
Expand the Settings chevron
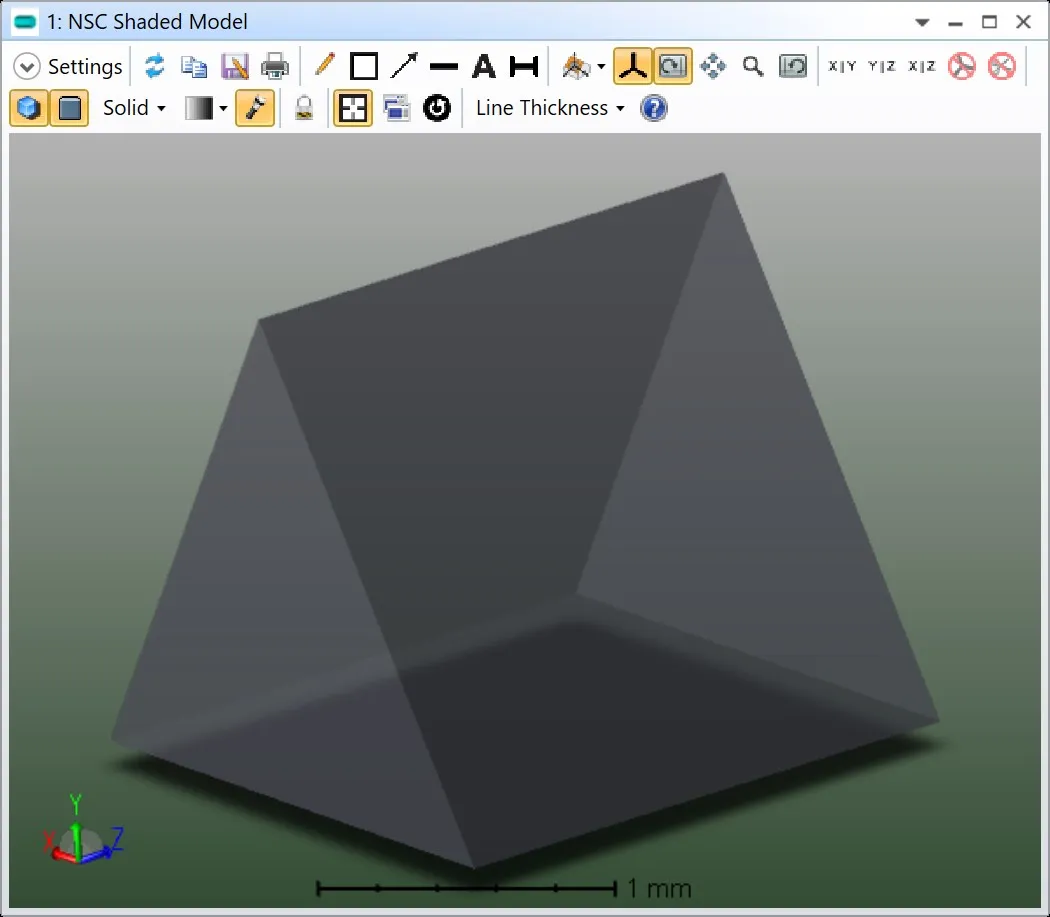click(x=27, y=67)
